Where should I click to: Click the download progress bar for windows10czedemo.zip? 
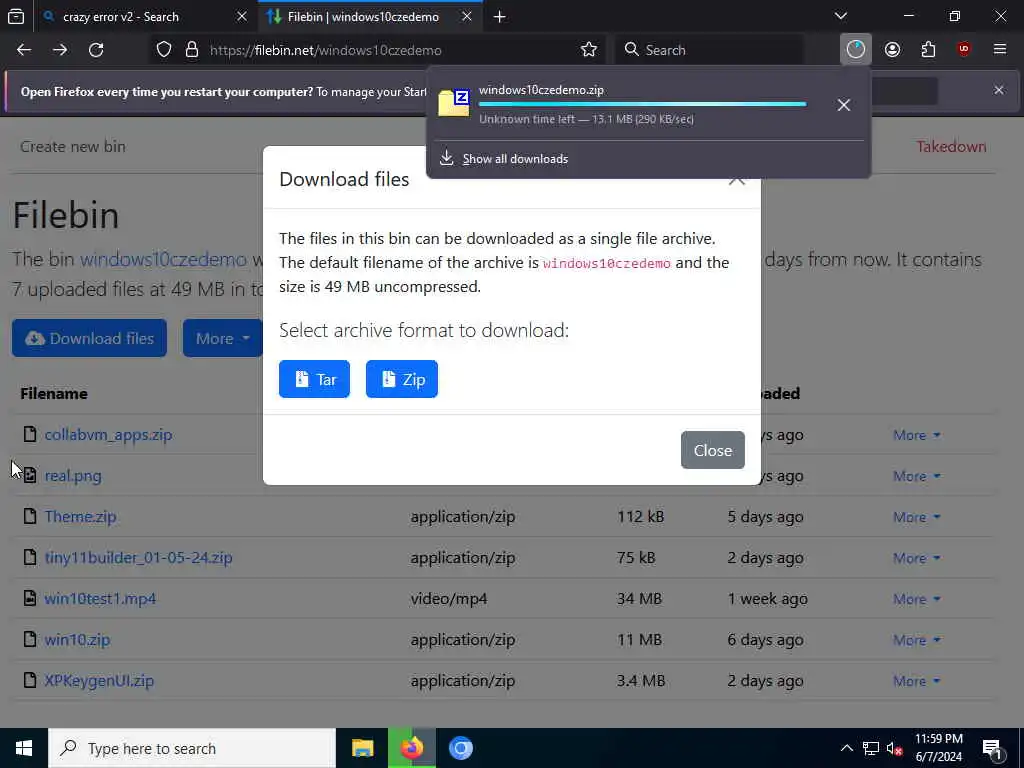tap(643, 104)
